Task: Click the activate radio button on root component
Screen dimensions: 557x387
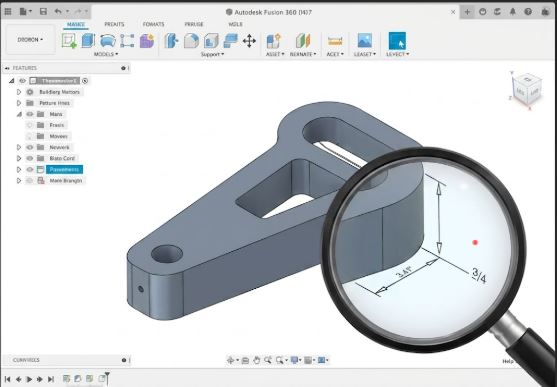Action: click(85, 81)
